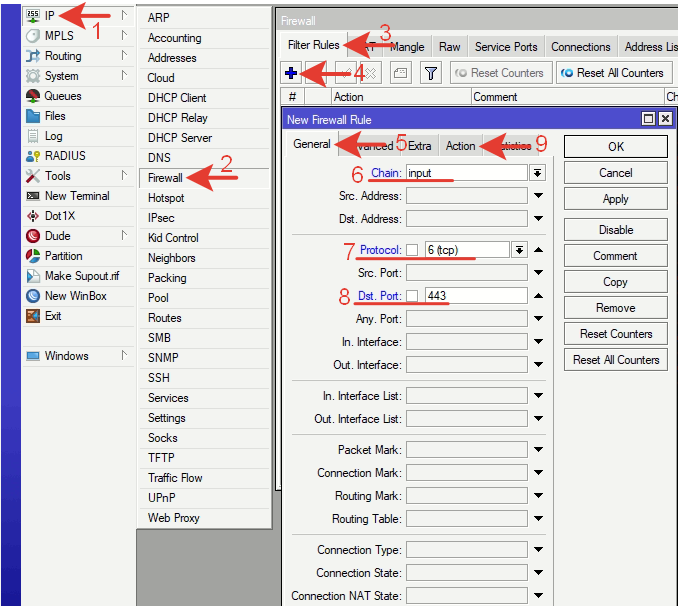This screenshot has height=606, width=678.
Task: Open the Chain dropdown list
Action: [537, 173]
